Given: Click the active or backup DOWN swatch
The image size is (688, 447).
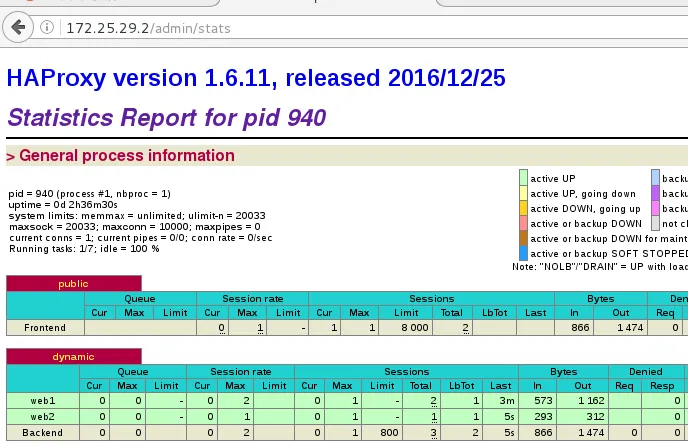Looking at the screenshot, I should [523, 223].
